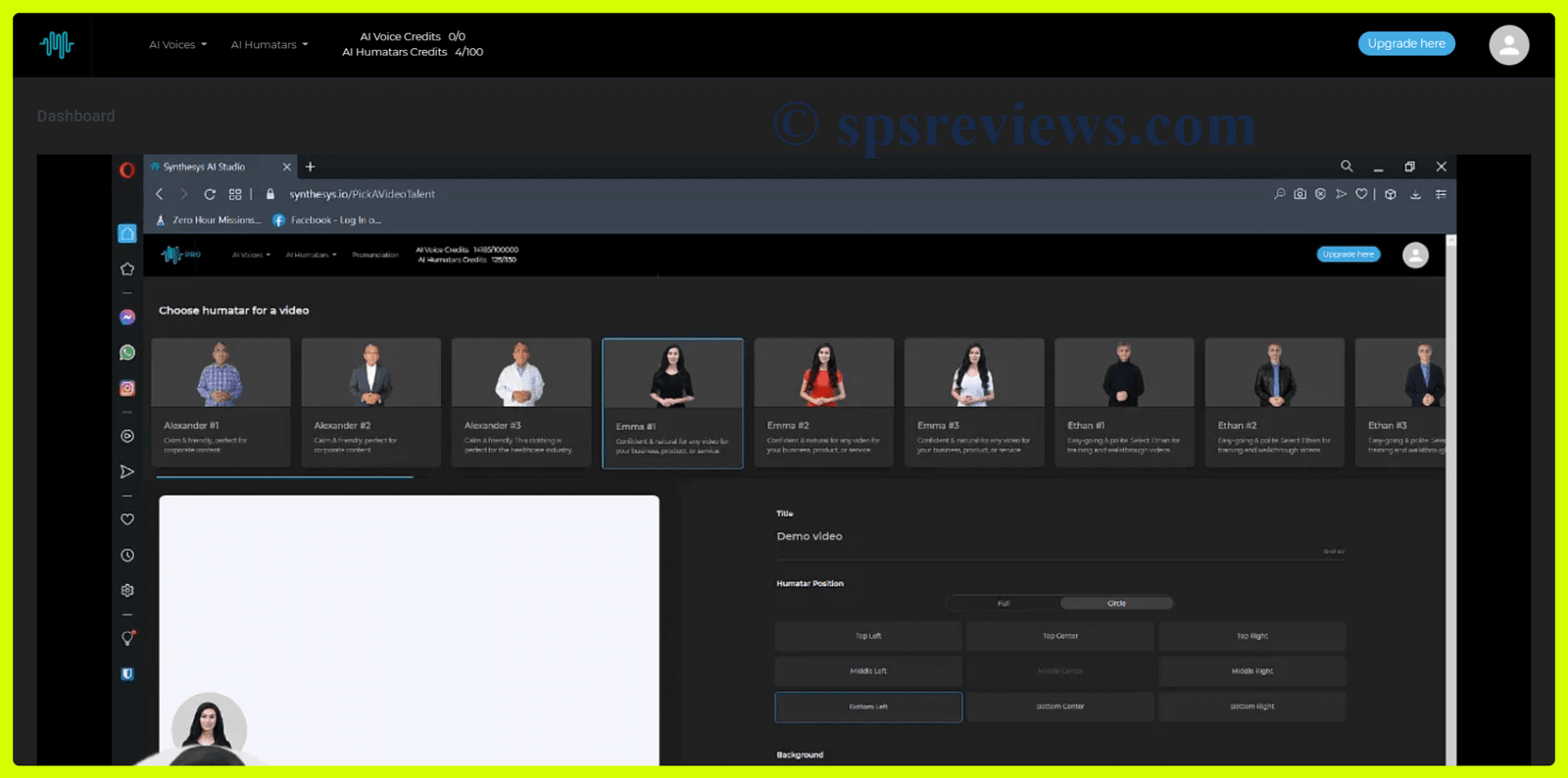Click the outer blue Upgrade here button
The image size is (1568, 778).
click(x=1406, y=43)
